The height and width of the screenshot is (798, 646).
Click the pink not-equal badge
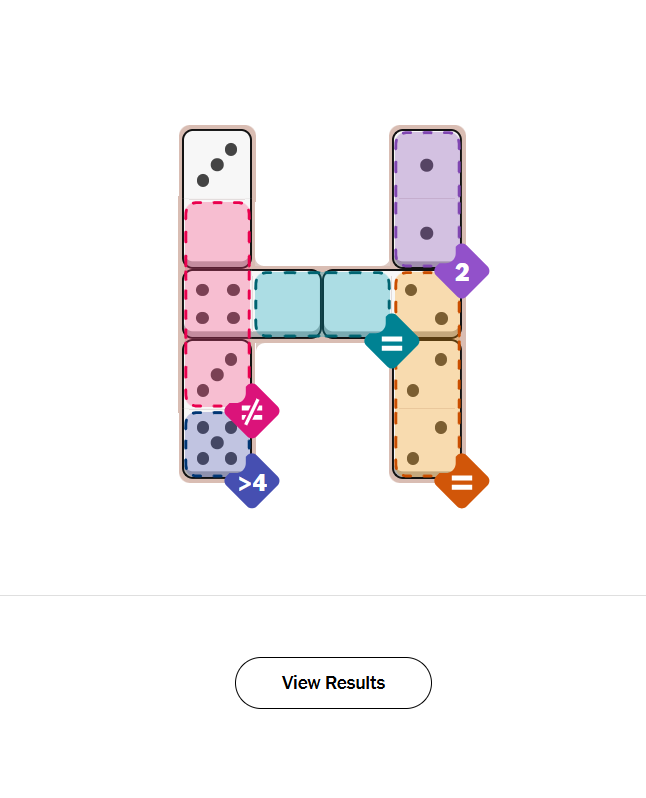252,410
